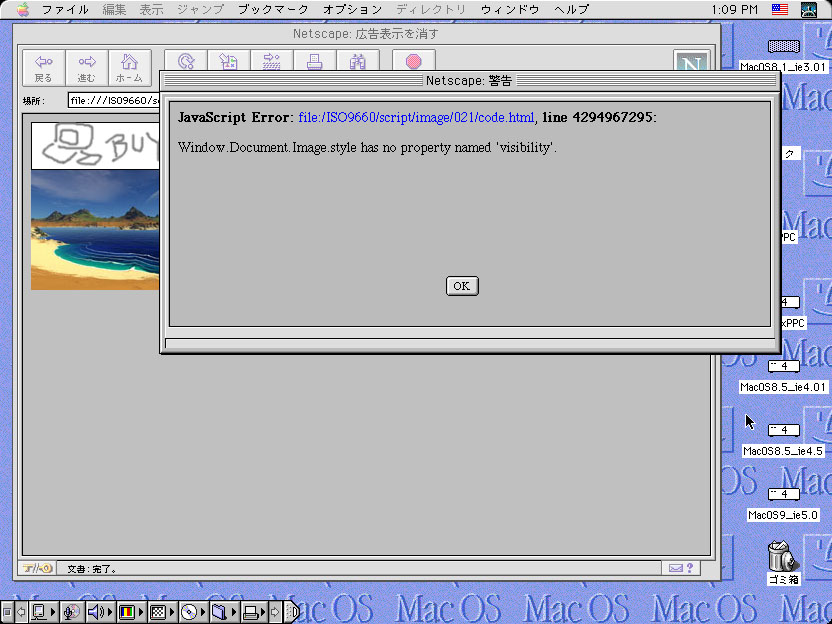Click the control strip left scroll arrow
Image resolution: width=832 pixels, height=624 pixels.
coord(21,612)
